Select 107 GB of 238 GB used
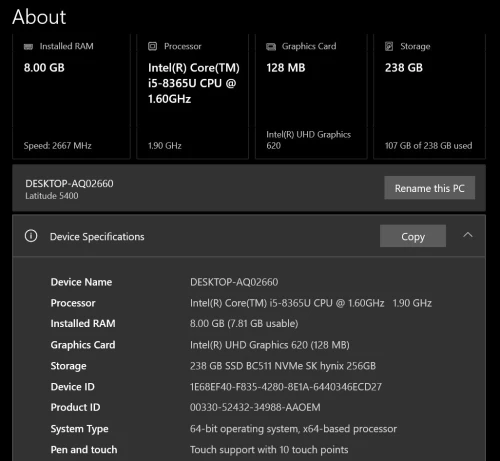Image resolution: width=500 pixels, height=461 pixels. 428,146
